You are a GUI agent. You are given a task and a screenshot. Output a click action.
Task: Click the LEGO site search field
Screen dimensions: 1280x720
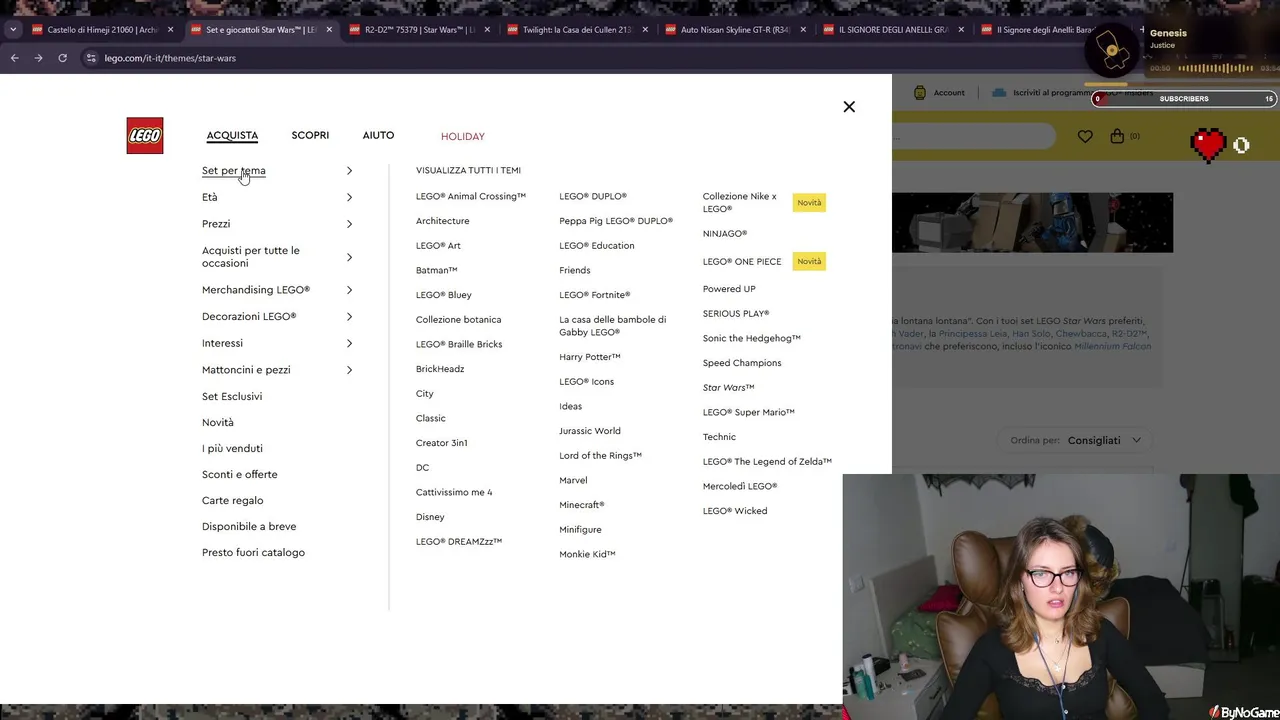point(974,136)
